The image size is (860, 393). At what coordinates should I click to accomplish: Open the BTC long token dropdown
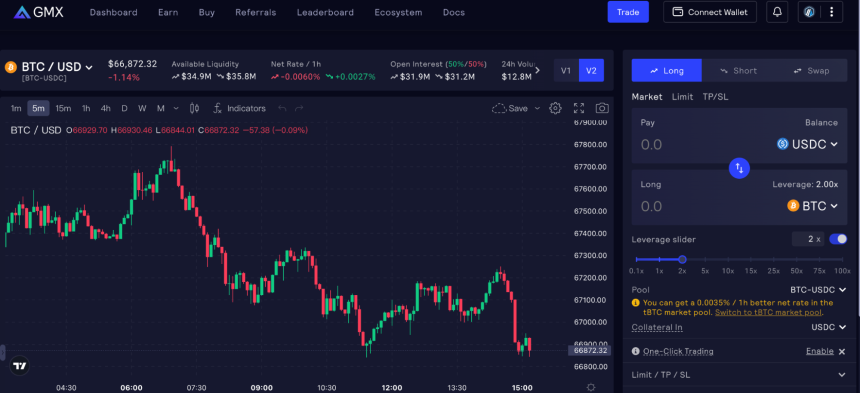click(813, 206)
